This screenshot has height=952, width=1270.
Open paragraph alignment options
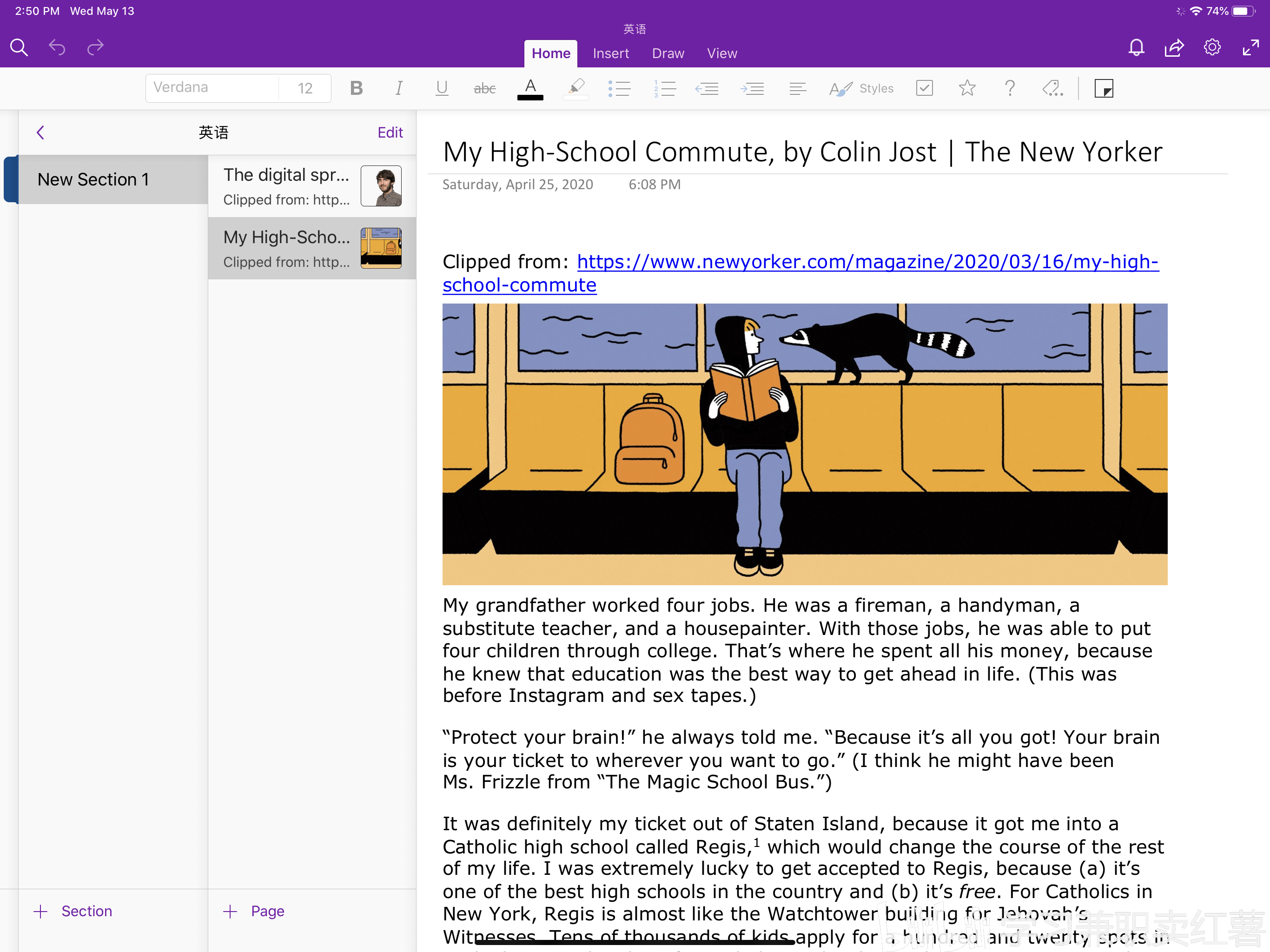798,88
